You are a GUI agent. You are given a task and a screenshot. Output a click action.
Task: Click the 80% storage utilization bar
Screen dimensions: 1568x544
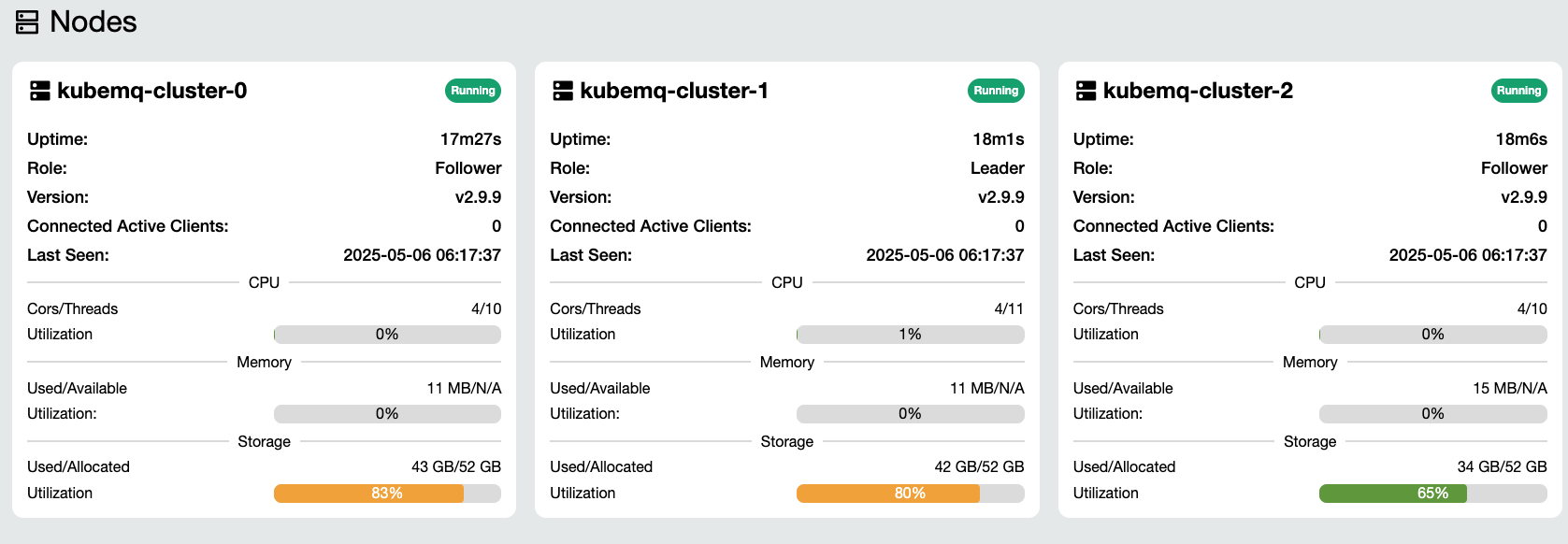point(910,494)
